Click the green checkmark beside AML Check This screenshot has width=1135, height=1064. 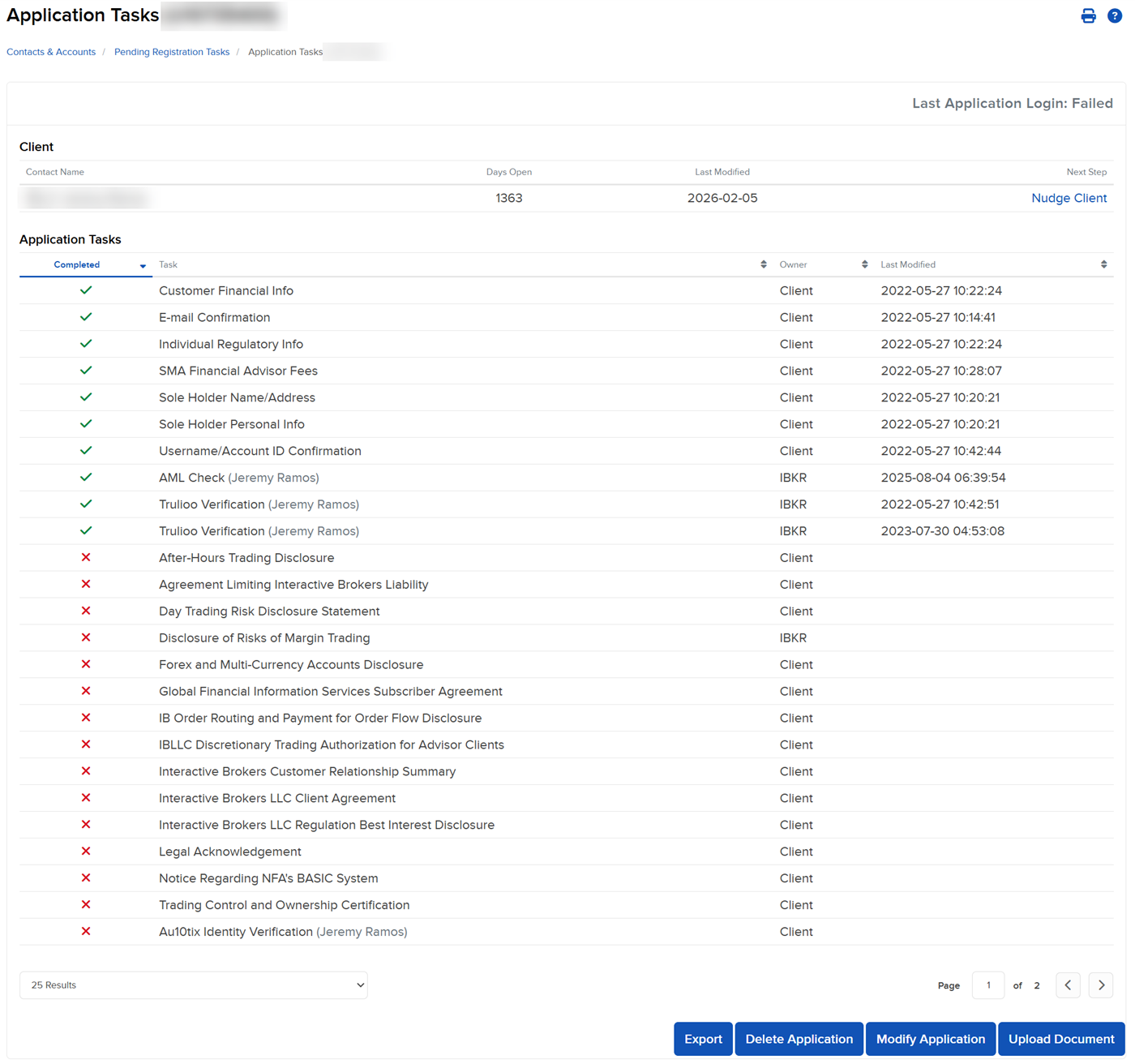click(85, 478)
